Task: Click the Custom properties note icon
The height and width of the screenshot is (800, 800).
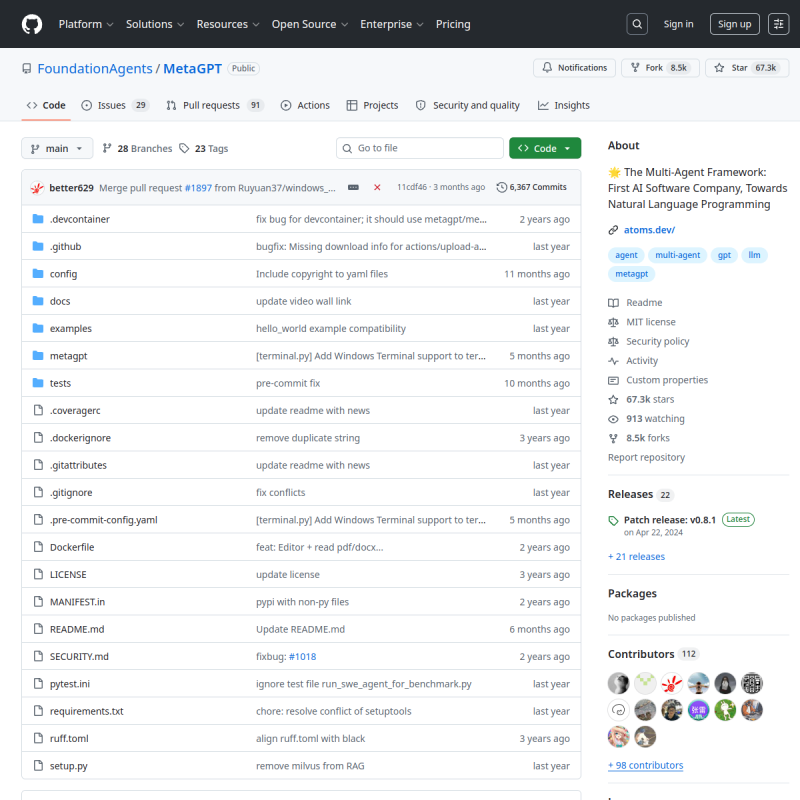Action: tap(613, 380)
